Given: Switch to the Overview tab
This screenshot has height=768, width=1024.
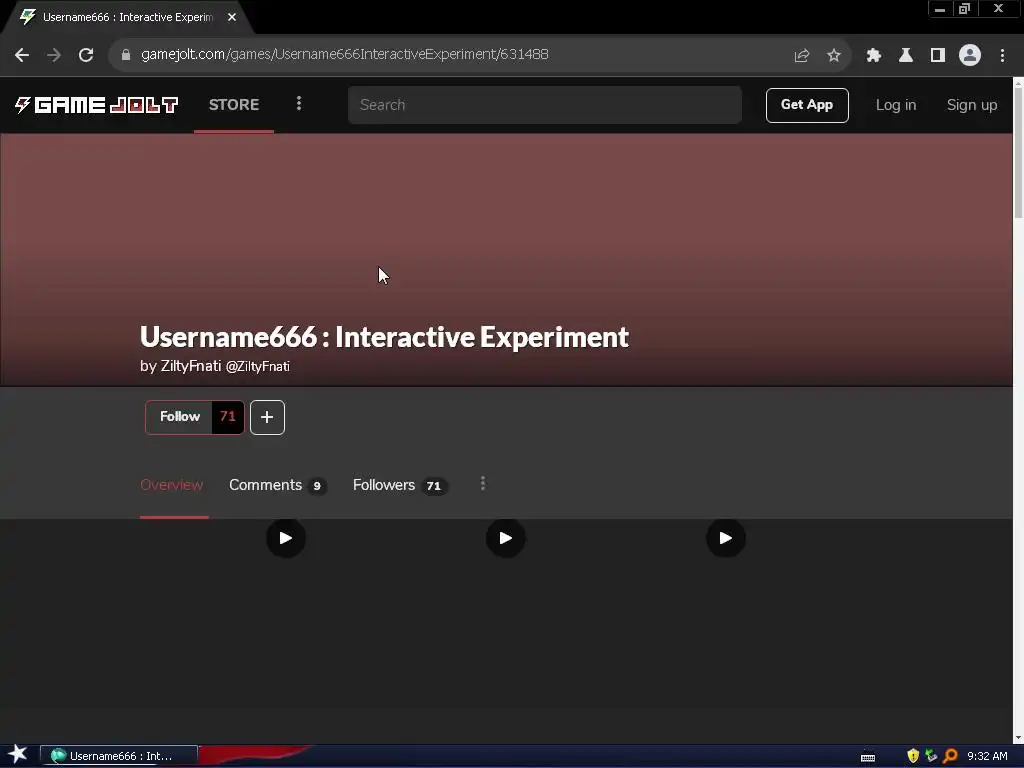Looking at the screenshot, I should 172,485.
